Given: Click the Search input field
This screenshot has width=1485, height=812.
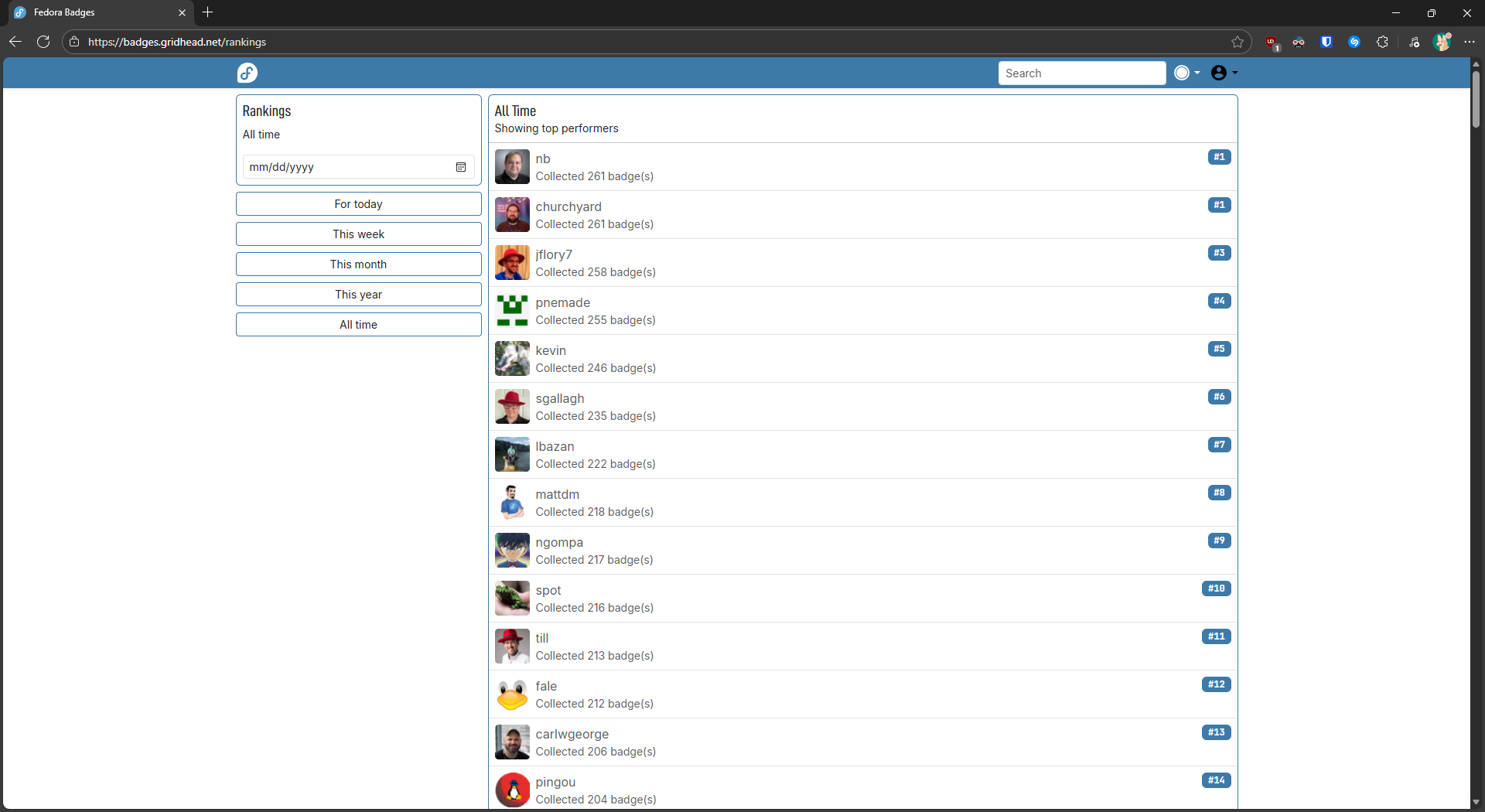Looking at the screenshot, I should 1081,73.
